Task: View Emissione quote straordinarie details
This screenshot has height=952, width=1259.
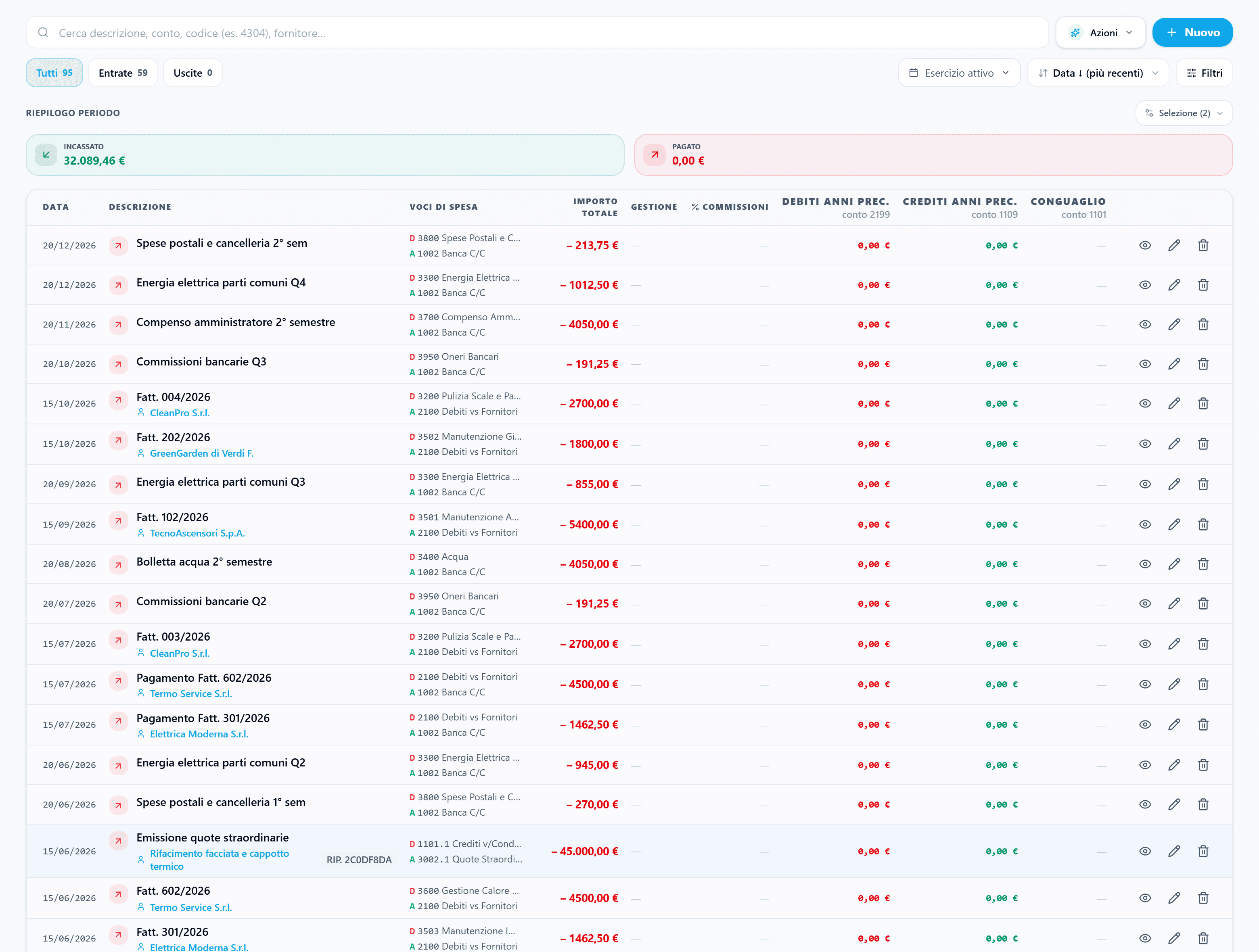Action: coord(1144,851)
